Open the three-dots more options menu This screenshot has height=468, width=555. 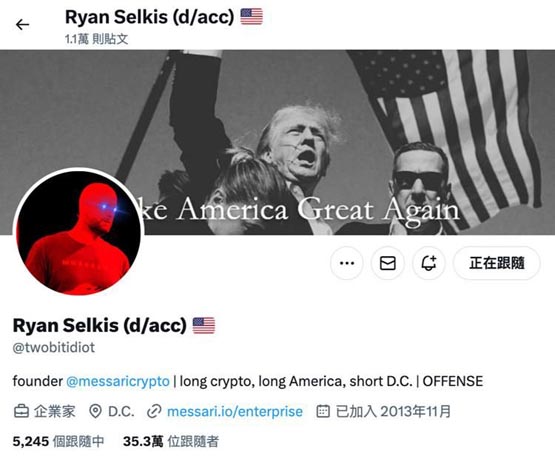pos(347,263)
